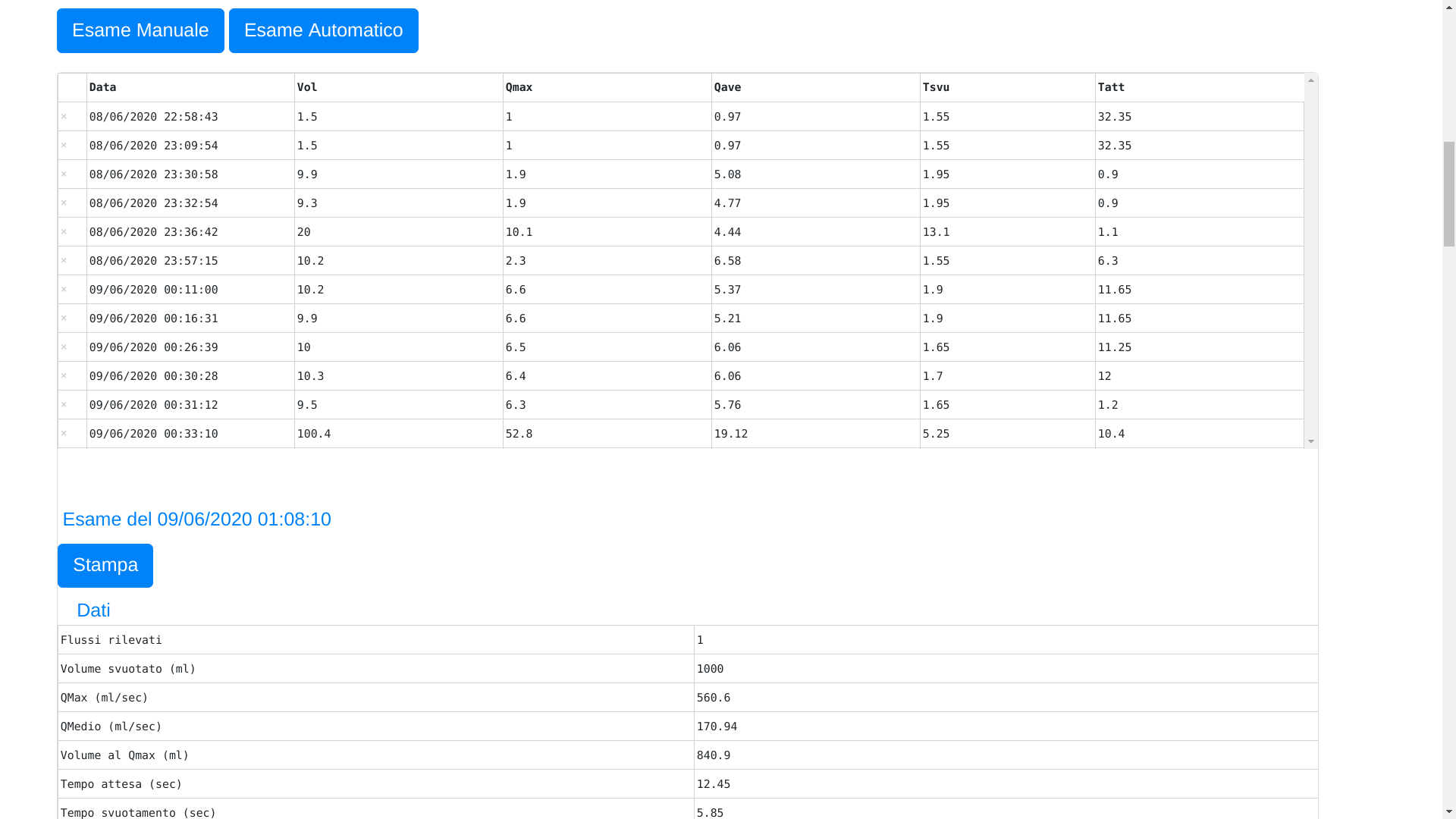This screenshot has width=1456, height=819.
Task: Delete the row with Qmax 52.8
Action: point(64,434)
